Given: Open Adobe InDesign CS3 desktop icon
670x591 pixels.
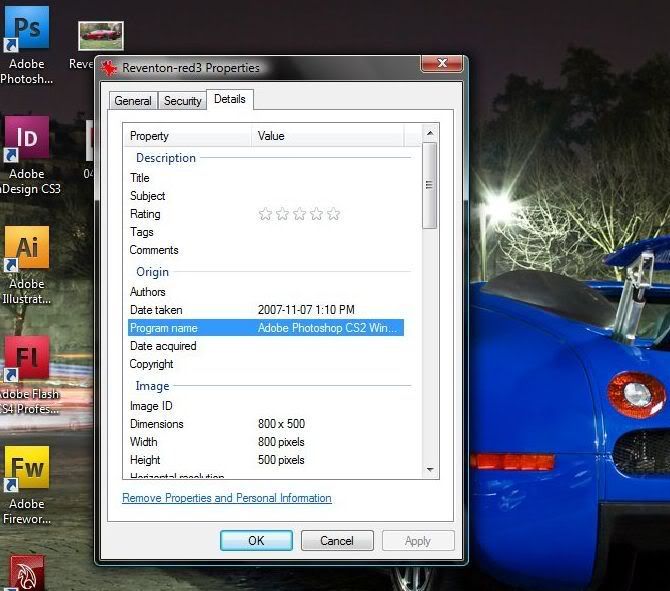Looking at the screenshot, I should (27, 138).
